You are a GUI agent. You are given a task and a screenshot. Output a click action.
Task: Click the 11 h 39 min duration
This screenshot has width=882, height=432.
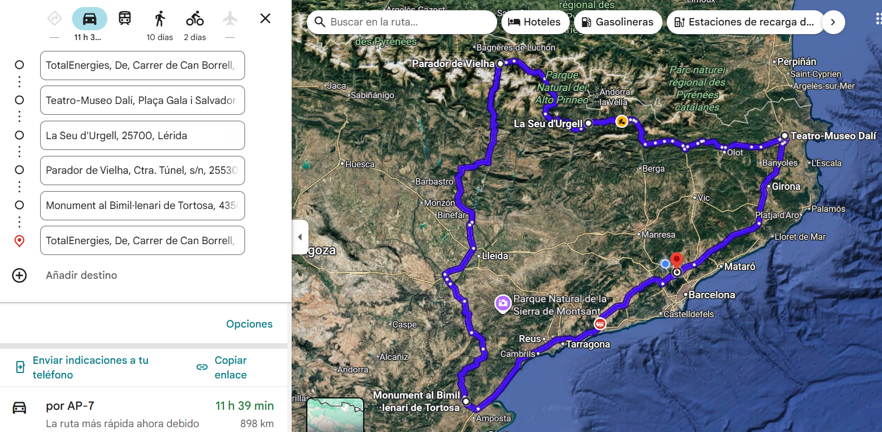245,406
